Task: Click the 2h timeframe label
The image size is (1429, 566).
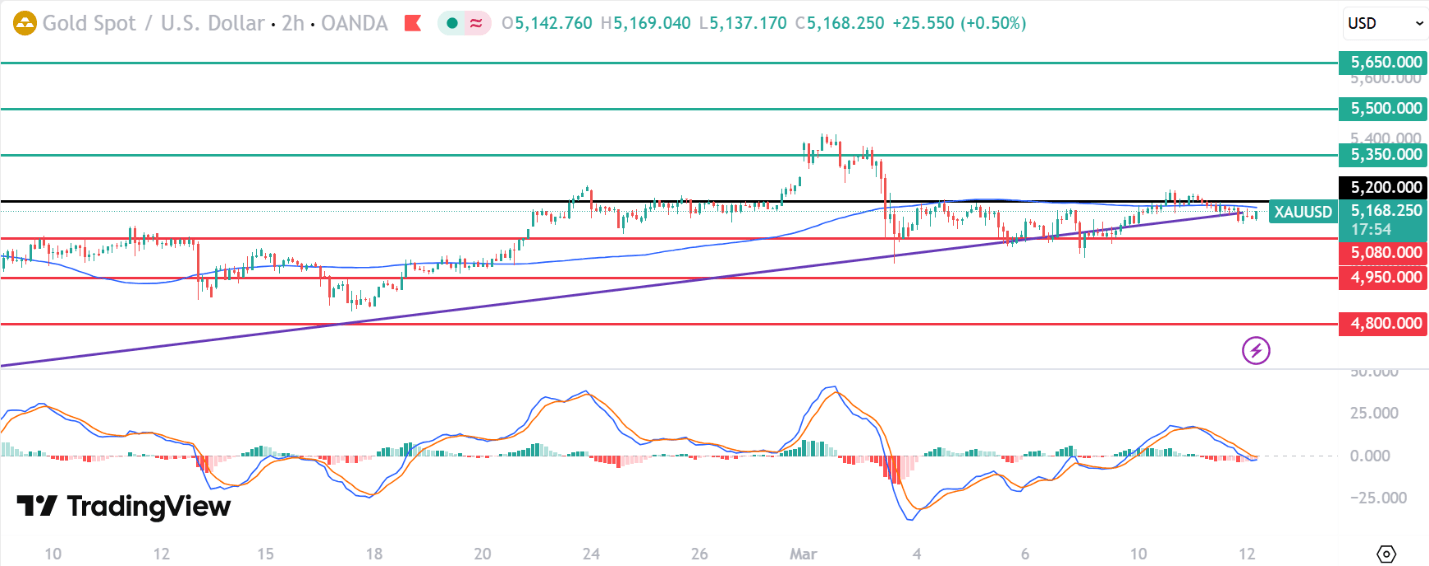Action: (x=293, y=23)
